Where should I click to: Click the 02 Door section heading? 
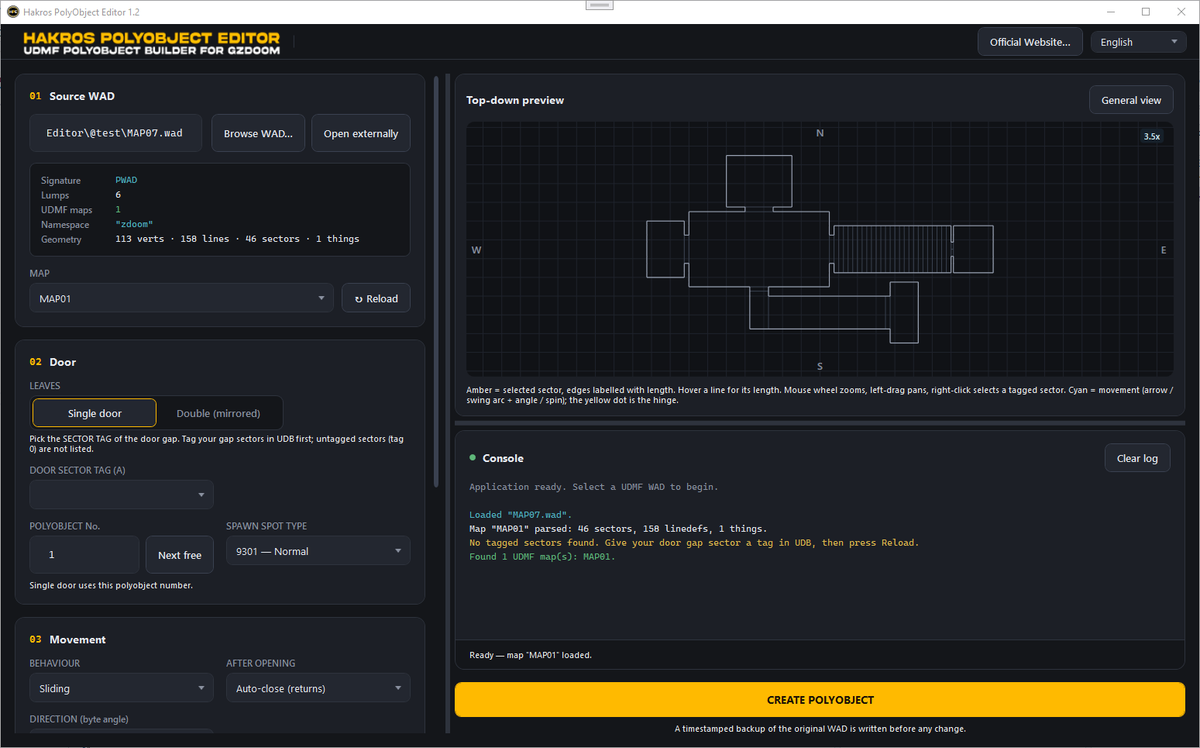click(x=52, y=362)
